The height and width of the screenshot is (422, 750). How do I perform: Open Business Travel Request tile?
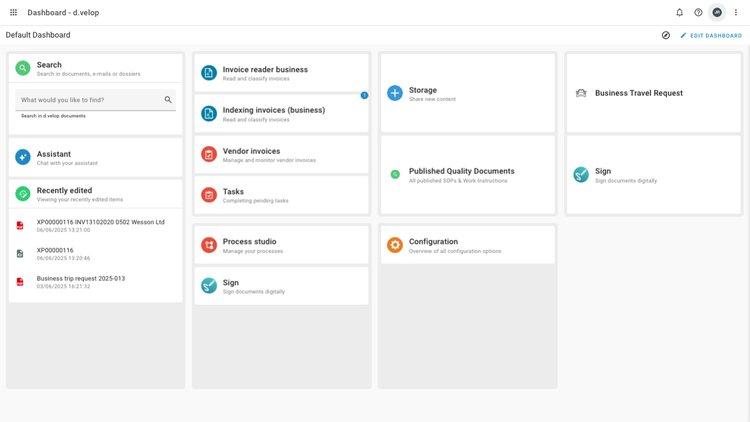(x=653, y=93)
